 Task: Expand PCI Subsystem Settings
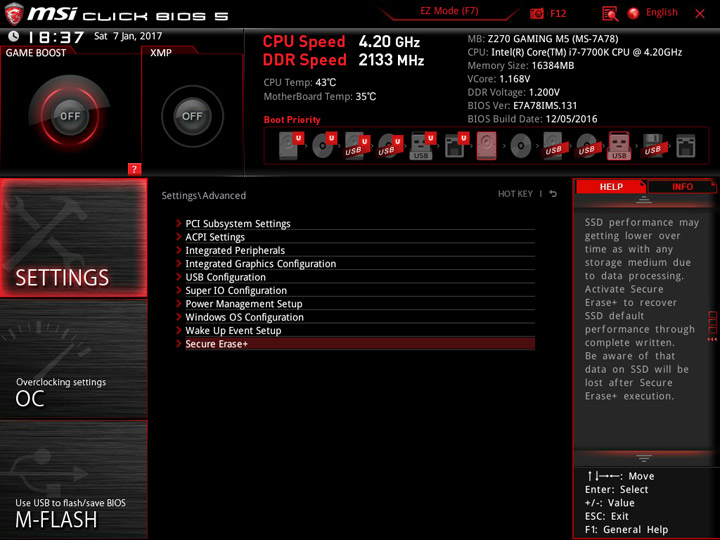(355, 224)
